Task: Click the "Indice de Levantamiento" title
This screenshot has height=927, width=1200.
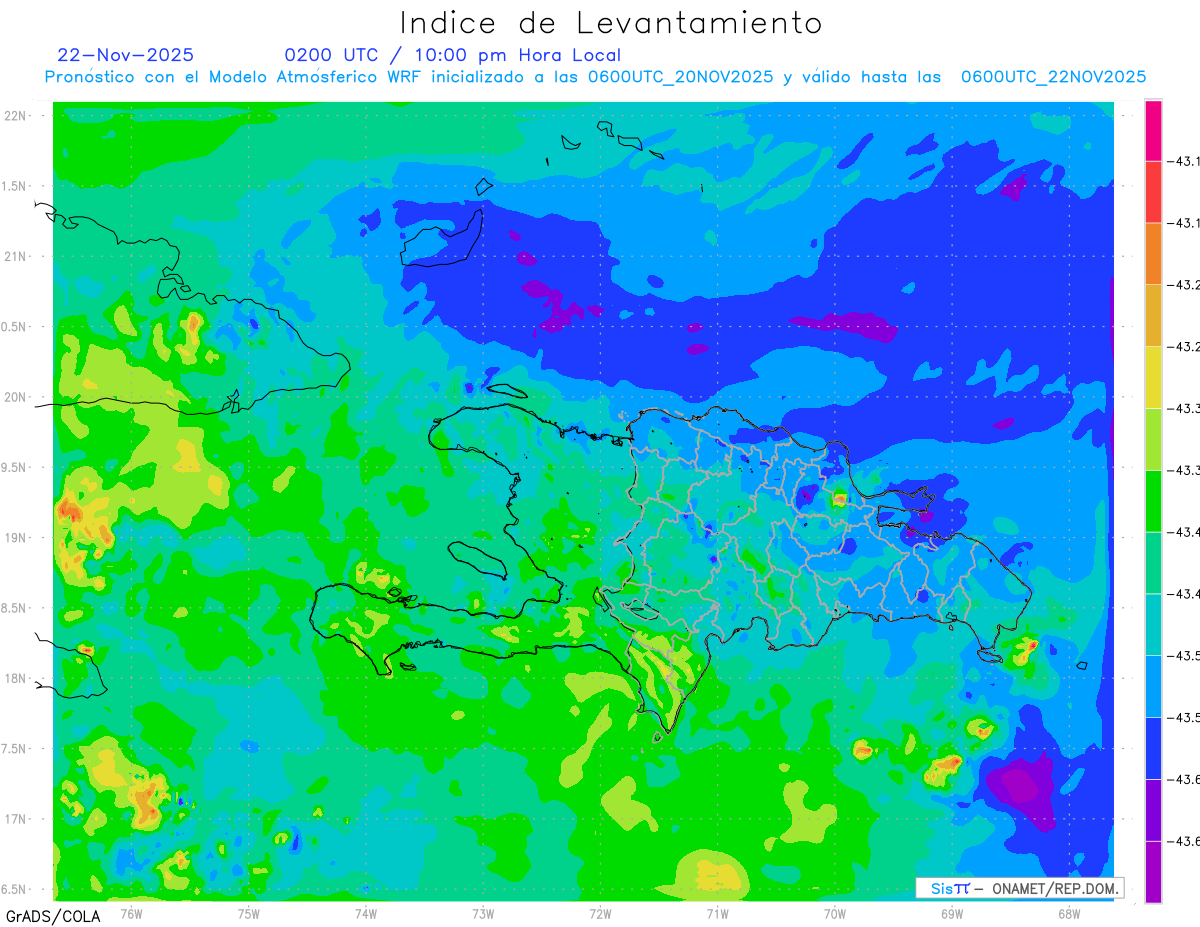Action: tap(610, 23)
